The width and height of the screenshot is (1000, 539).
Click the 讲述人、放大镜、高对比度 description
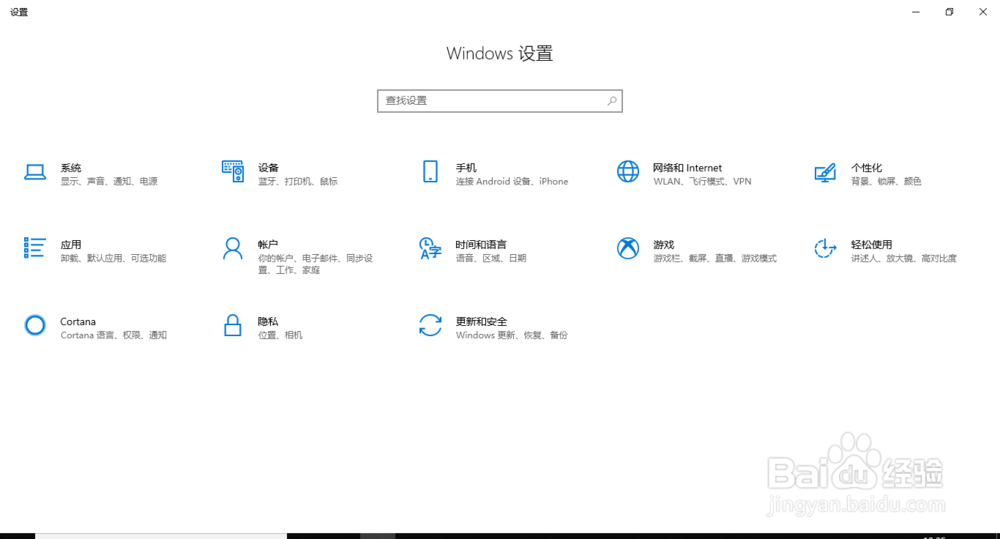coord(904,258)
